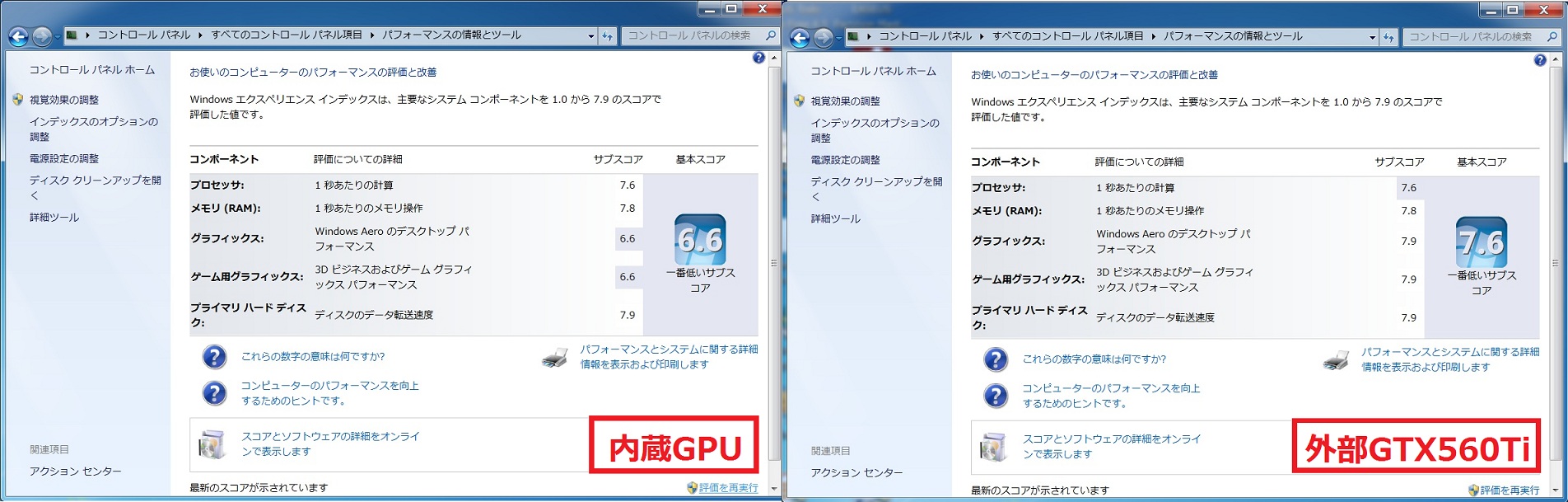Click the shield icon beside 視覚効果の調整 in left window
This screenshot has height=502, width=1568.
coord(17,99)
